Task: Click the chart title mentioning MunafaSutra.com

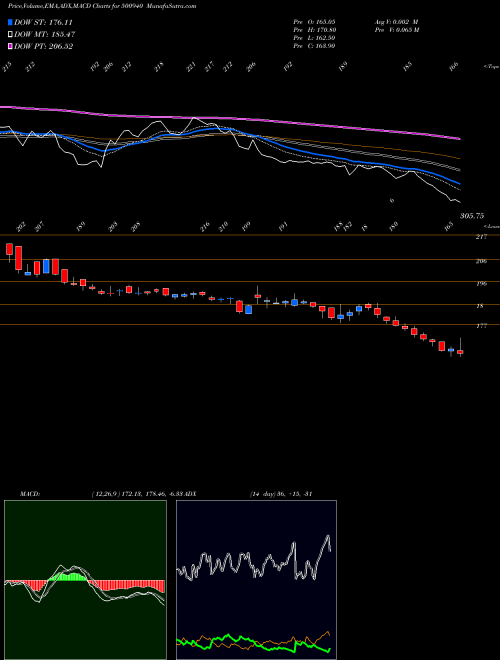Action: pos(102,6)
